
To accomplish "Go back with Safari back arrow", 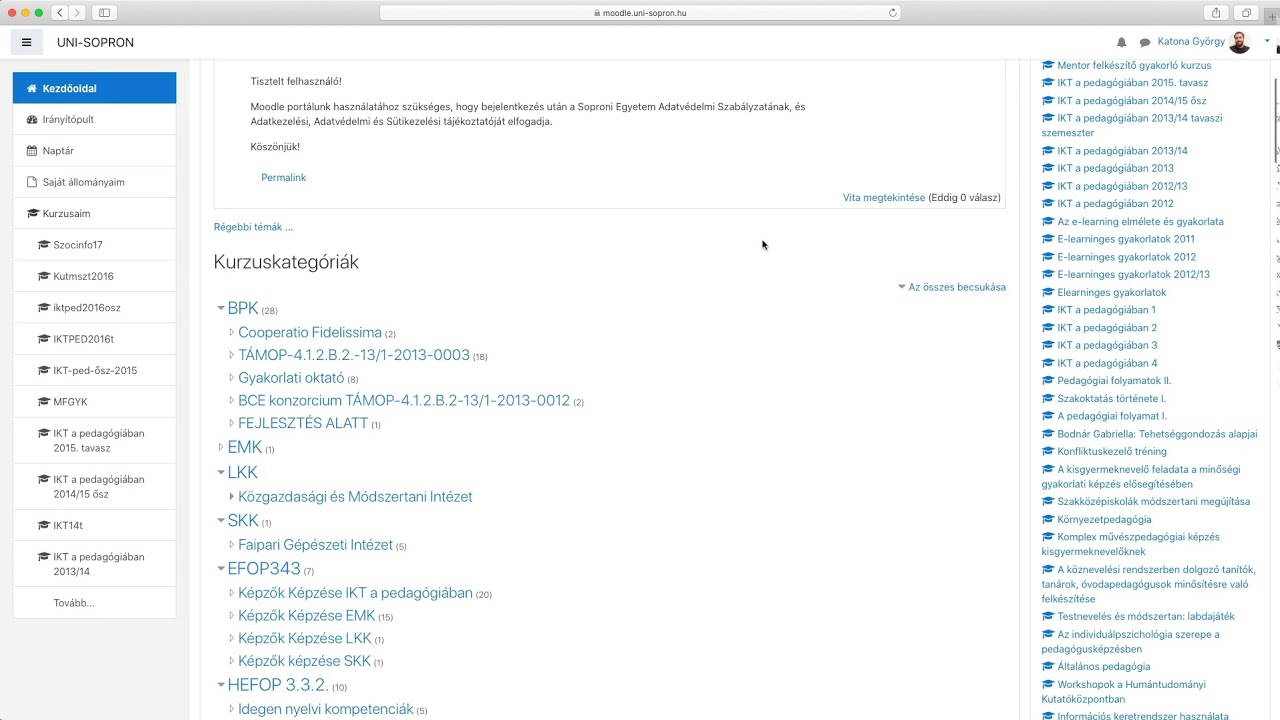I will [x=60, y=13].
